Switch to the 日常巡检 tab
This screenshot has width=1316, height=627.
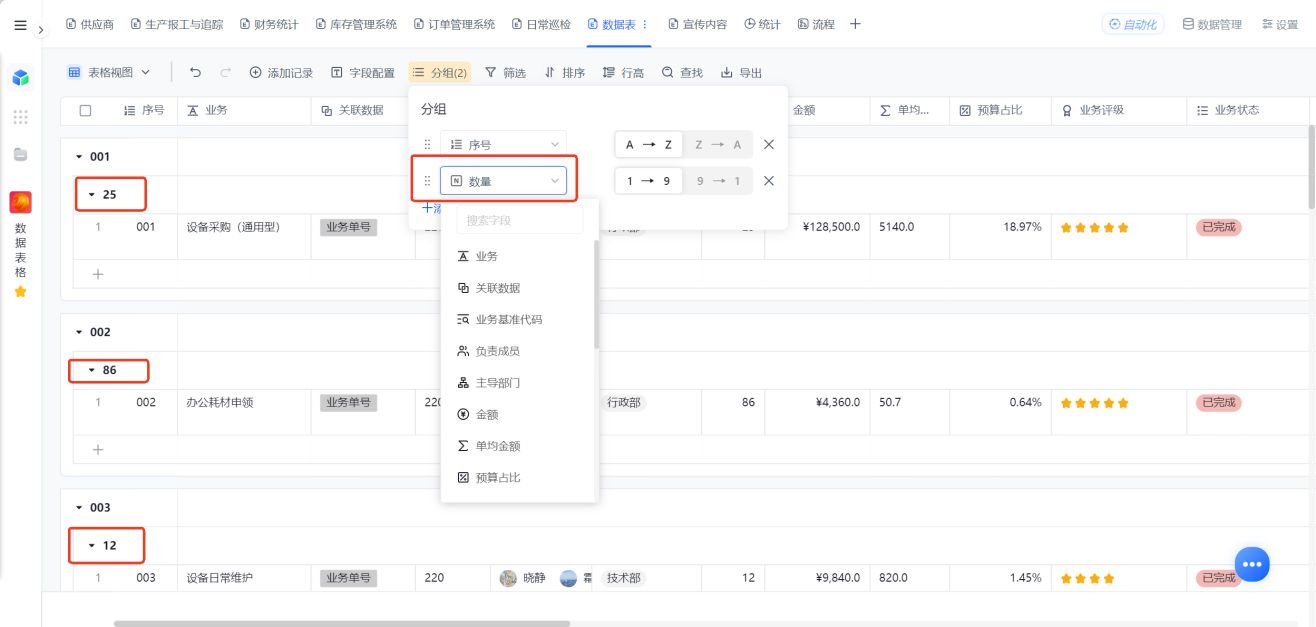[541, 24]
